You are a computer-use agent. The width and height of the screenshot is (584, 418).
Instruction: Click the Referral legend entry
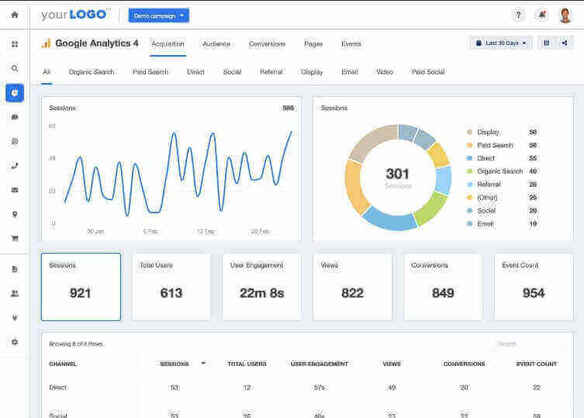502,184
